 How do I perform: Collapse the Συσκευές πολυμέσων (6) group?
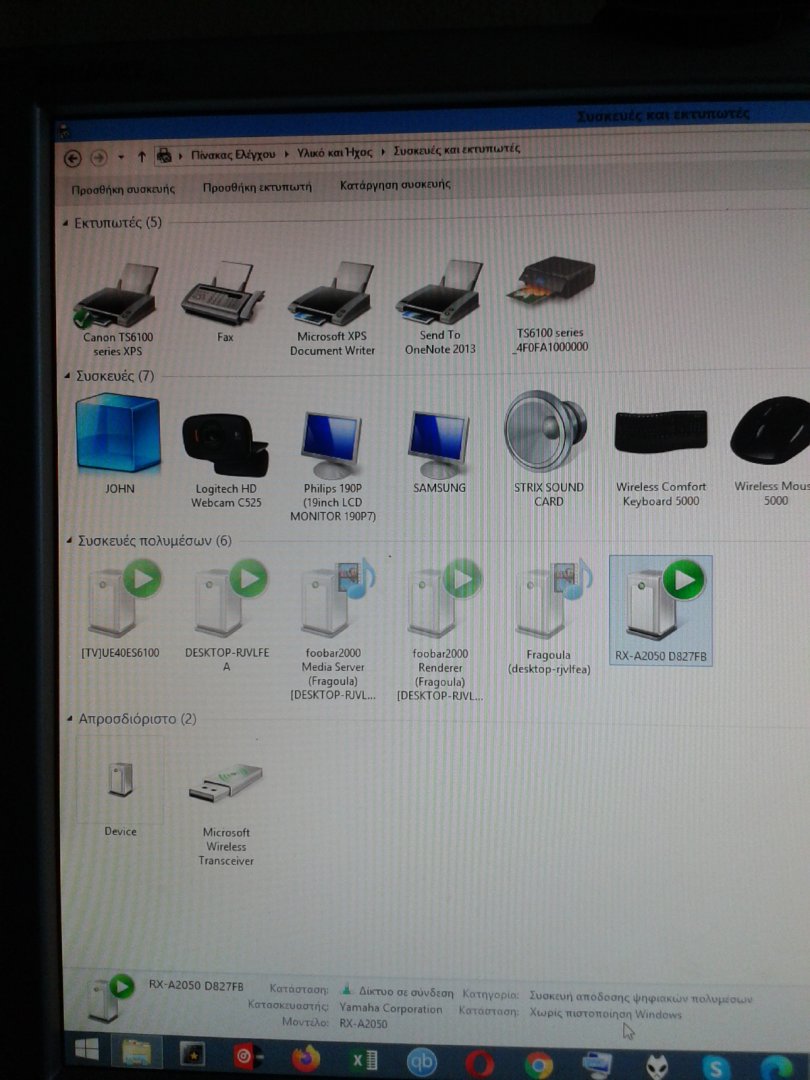tap(69, 541)
